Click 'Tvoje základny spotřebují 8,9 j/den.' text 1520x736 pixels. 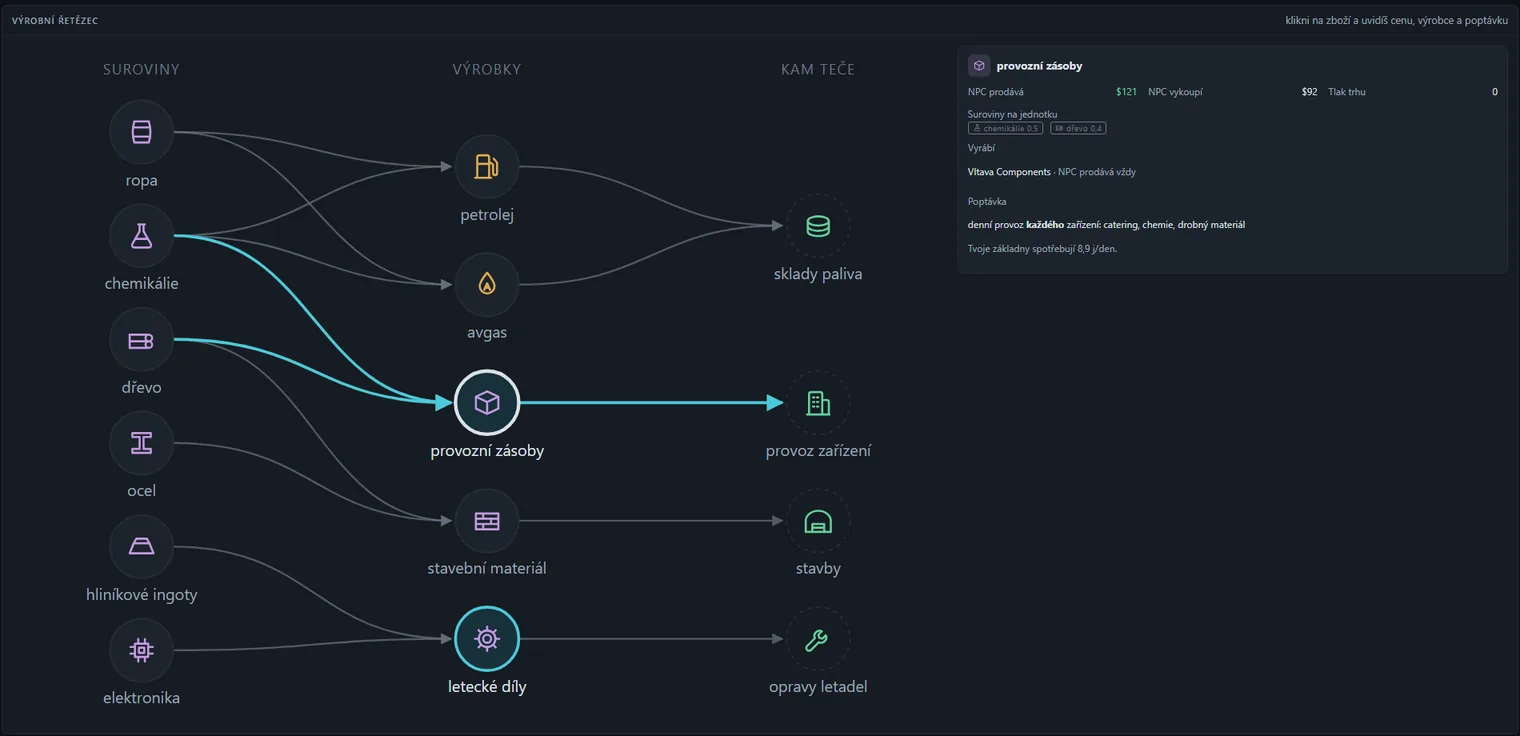[x=1042, y=249]
